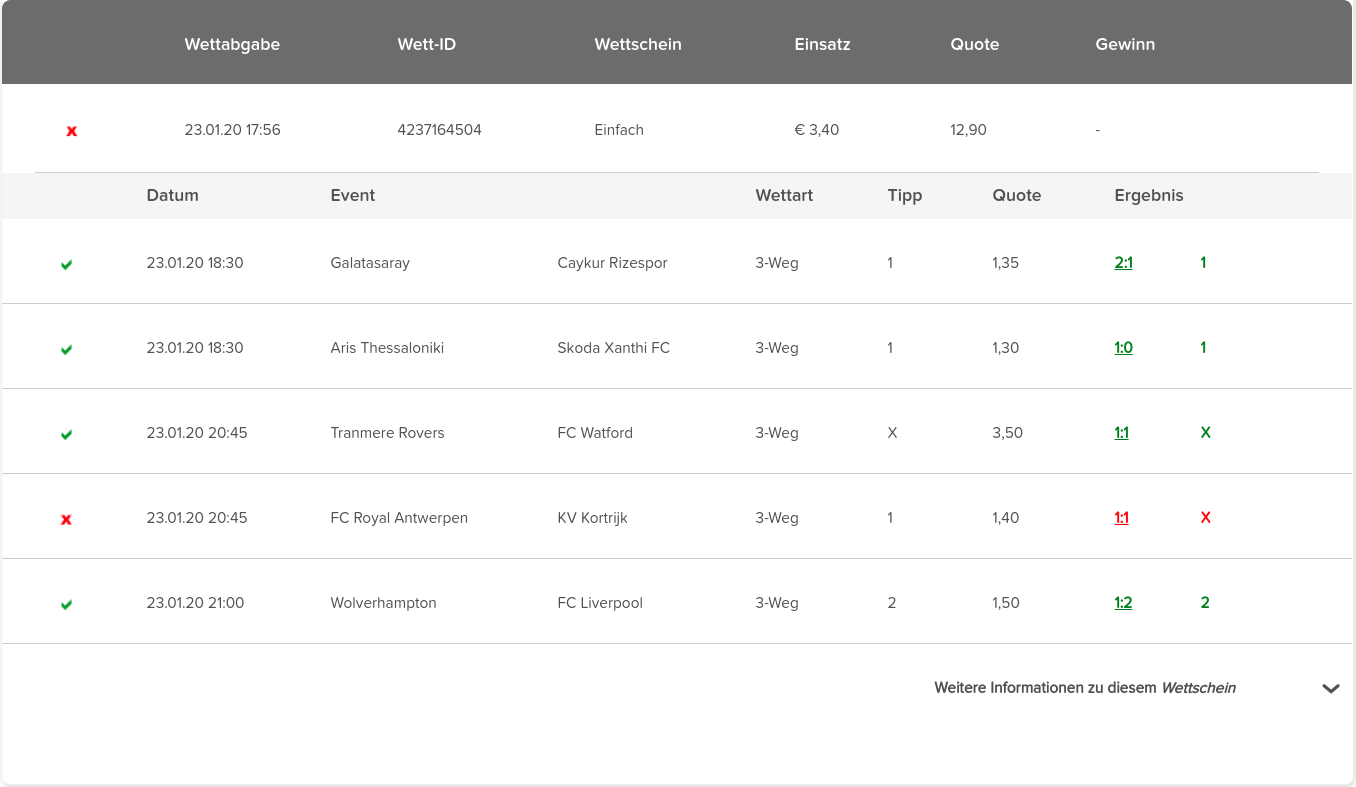Click the green checkmark in the Galatasaray row
This screenshot has width=1356, height=787.
66,265
